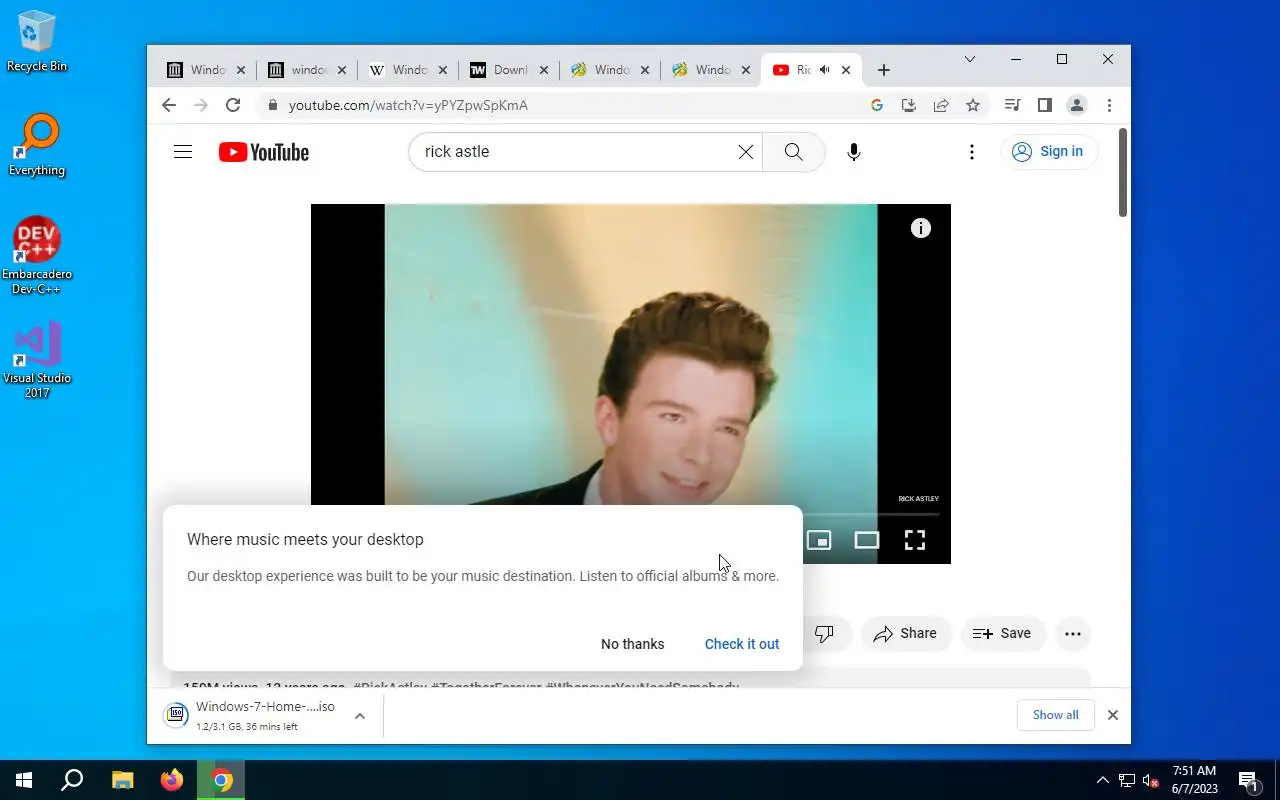Show video info card icon
Viewport: 1280px width, 800px height.
[921, 228]
